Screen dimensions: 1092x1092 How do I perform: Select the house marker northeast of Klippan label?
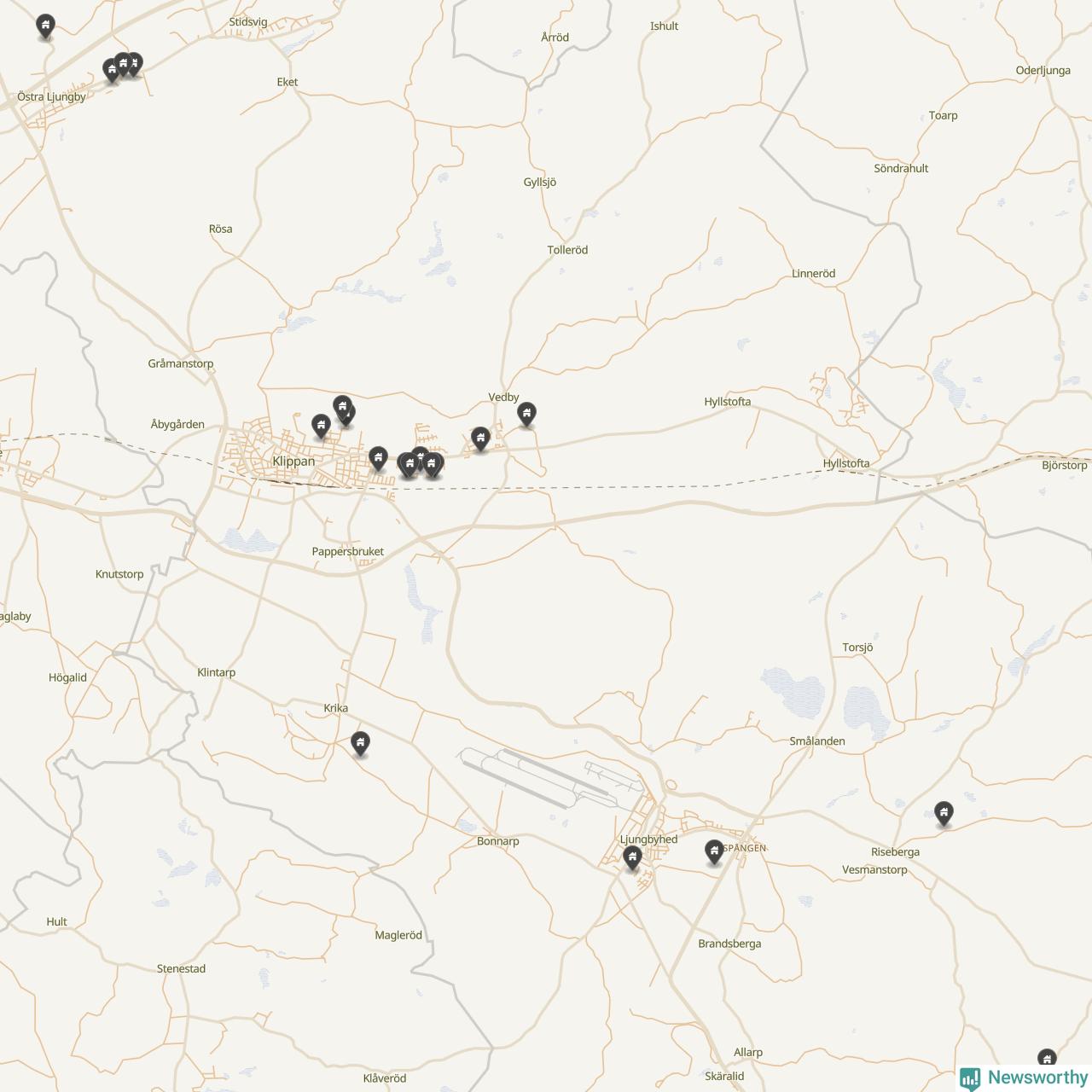(321, 426)
